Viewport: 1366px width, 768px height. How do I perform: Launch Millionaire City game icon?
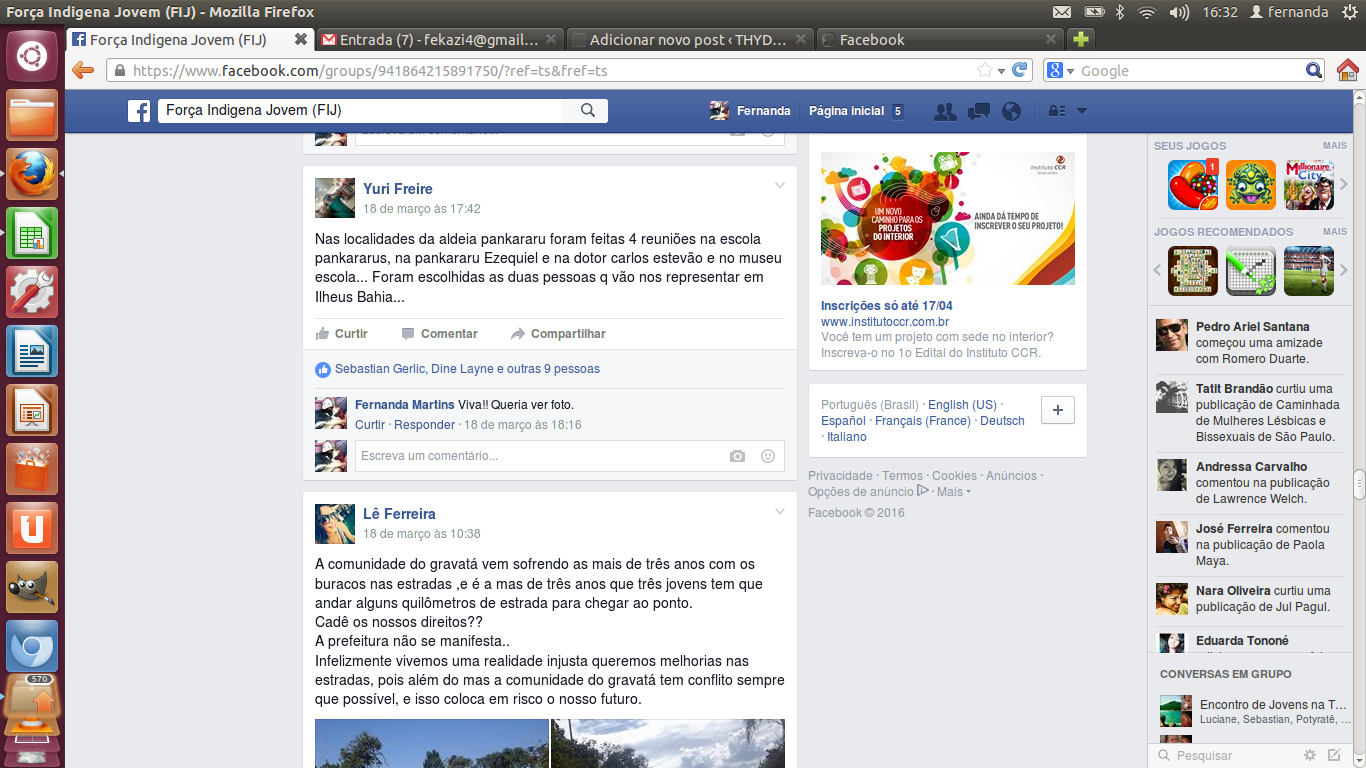(1309, 185)
